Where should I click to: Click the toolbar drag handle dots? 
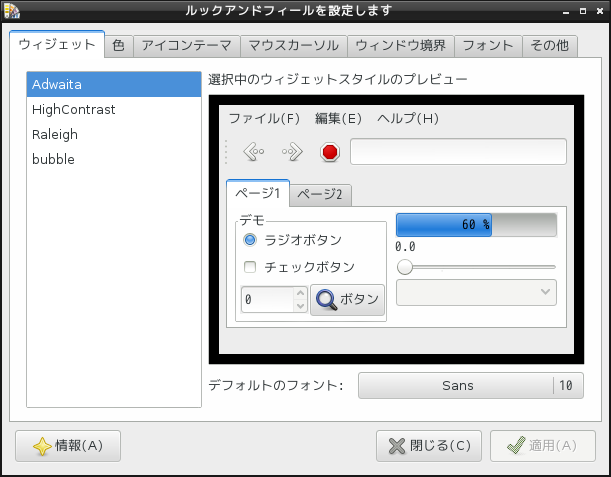(x=226, y=152)
